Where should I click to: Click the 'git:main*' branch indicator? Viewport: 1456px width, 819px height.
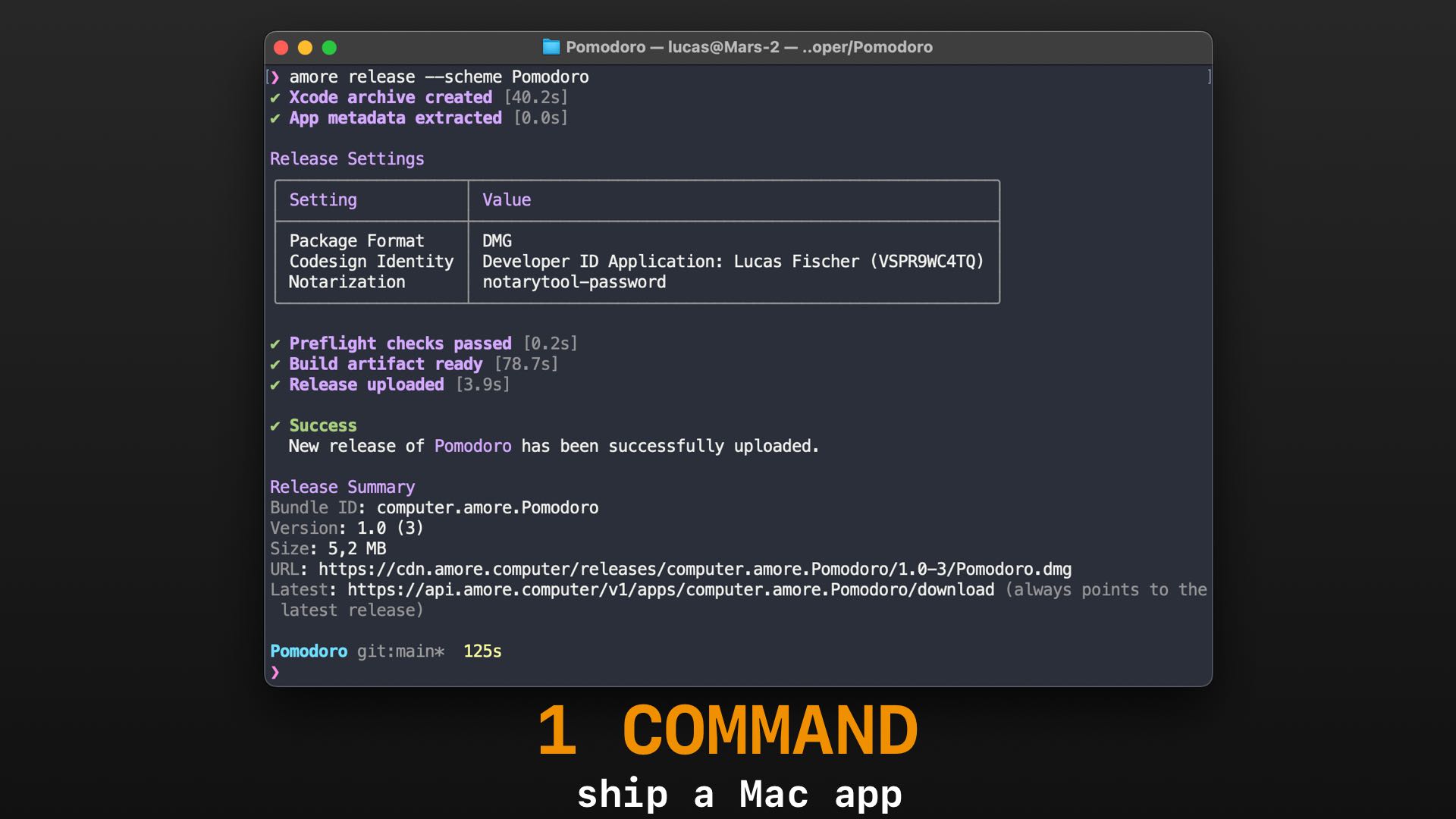(401, 651)
